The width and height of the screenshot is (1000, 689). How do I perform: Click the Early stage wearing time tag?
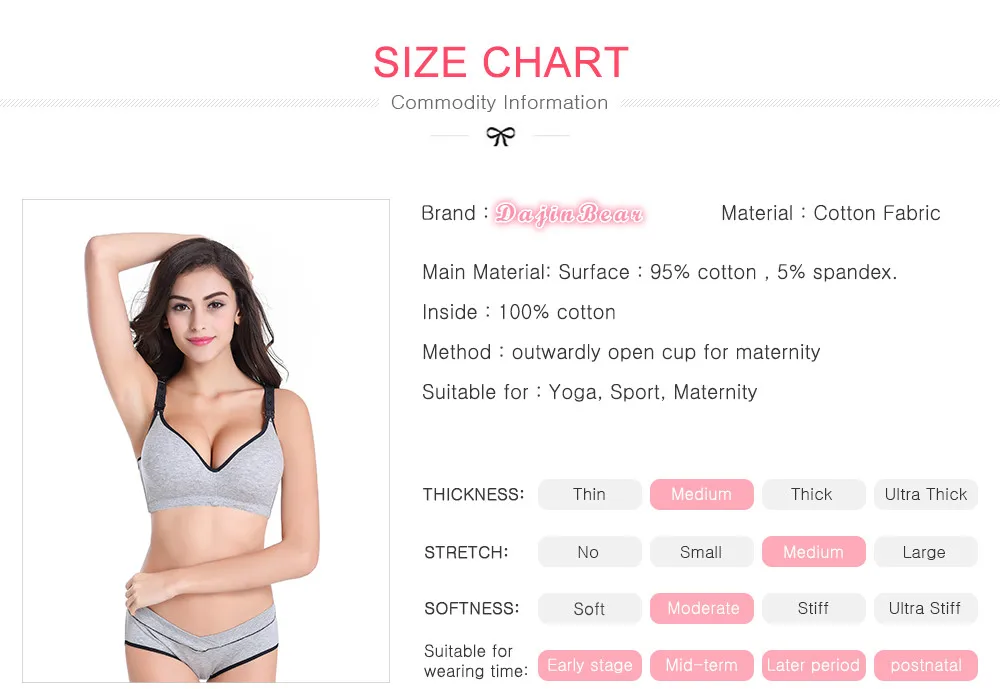pos(589,665)
